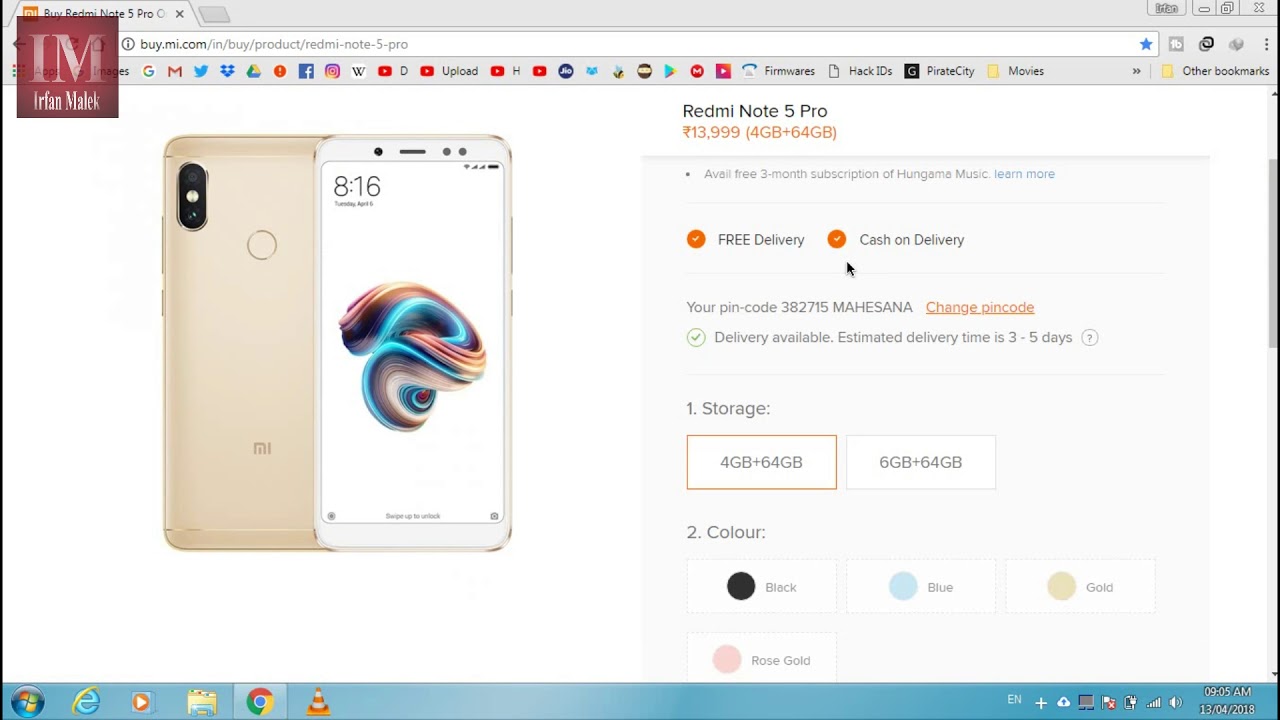1280x720 pixels.
Task: Choose the Rose Gold colour option
Action: (762, 658)
